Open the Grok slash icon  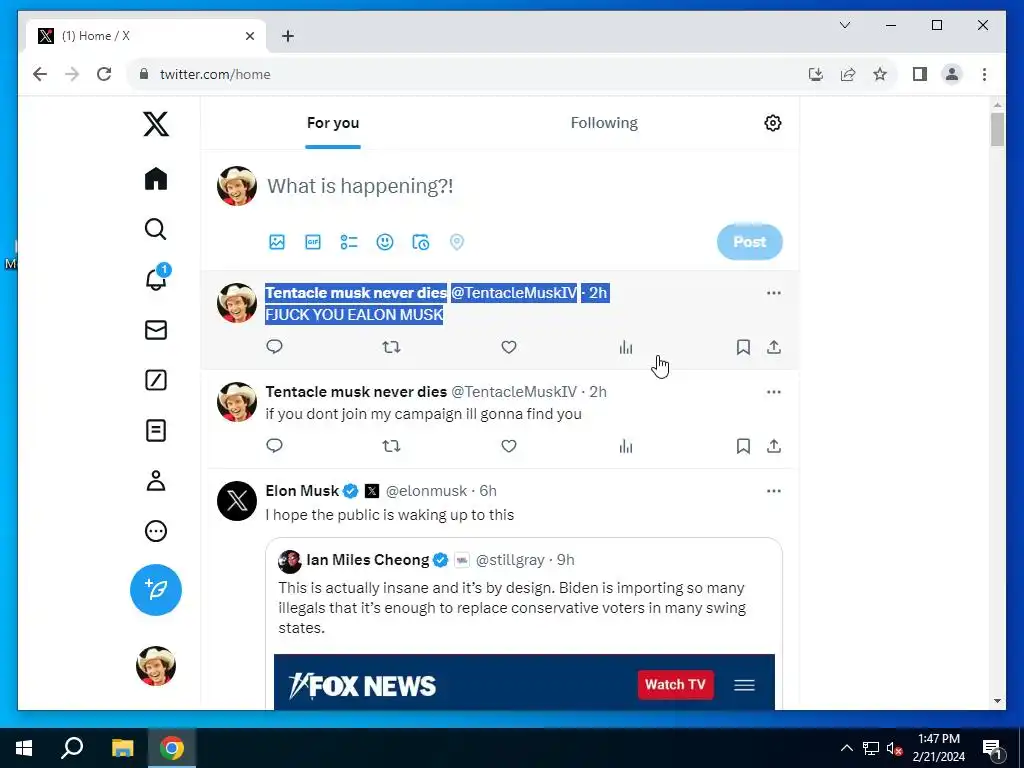coord(156,380)
